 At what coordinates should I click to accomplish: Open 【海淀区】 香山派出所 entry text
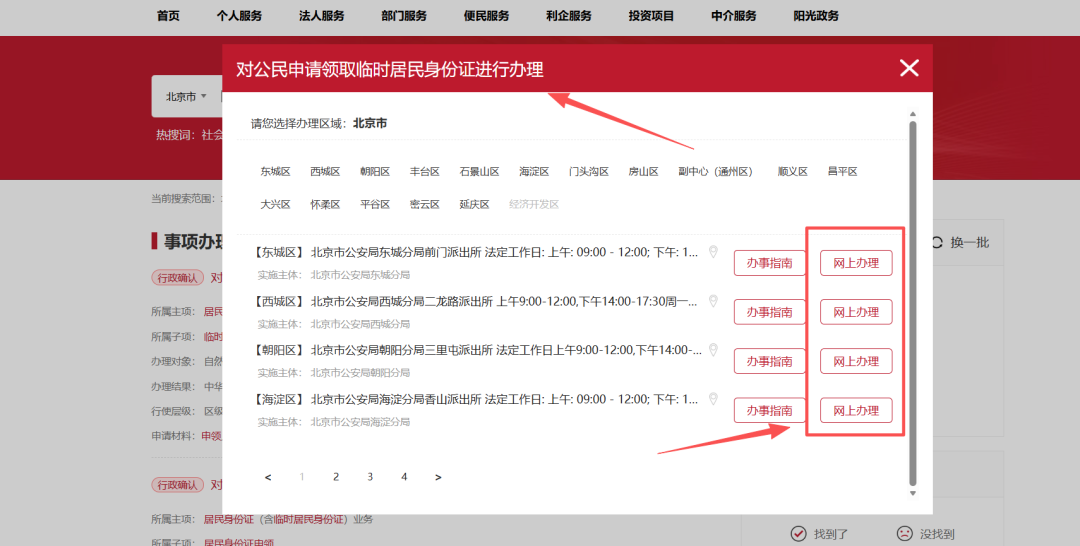coord(475,399)
